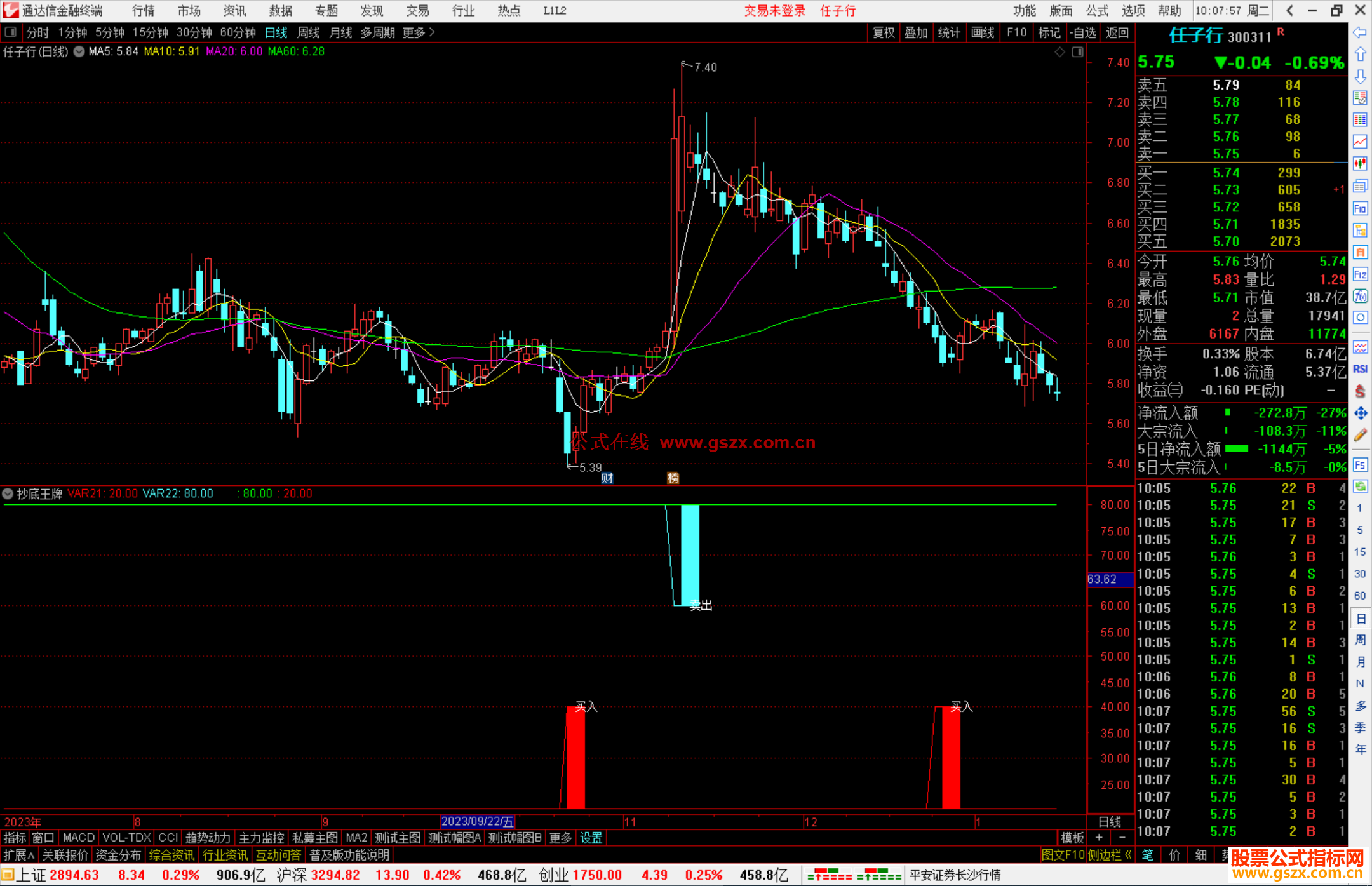This screenshot has width=1372, height=886.
Task: Open the 行情 menu
Action: pos(143,11)
